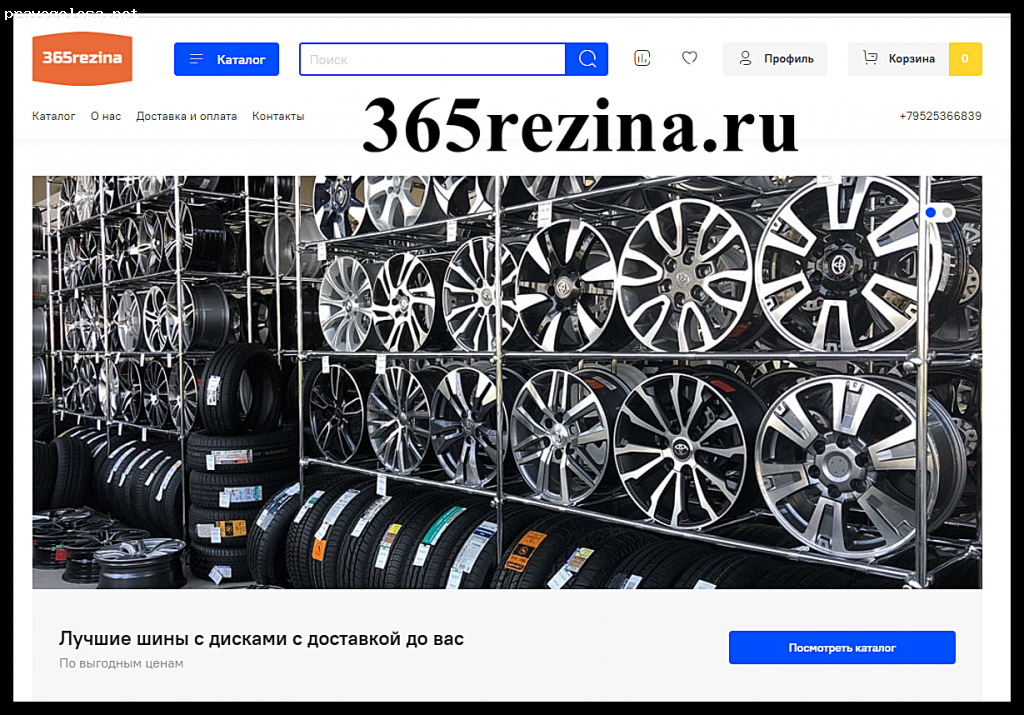Screen dimensions: 1024x715
Task: Click the magnifier search button
Action: click(587, 59)
